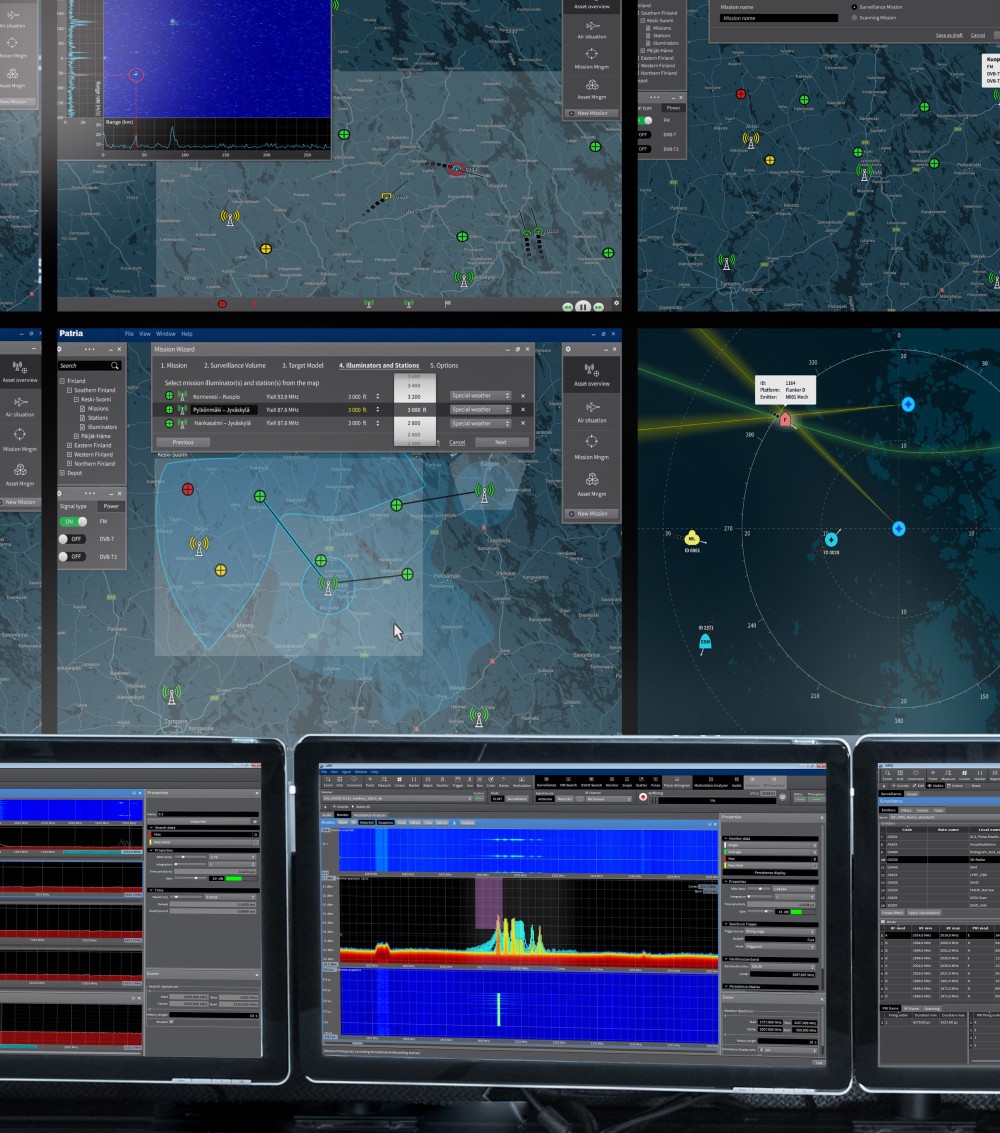Open Scatter view in the spectrum analyzer toolbar
The image size is (1000, 1133).
point(641,782)
